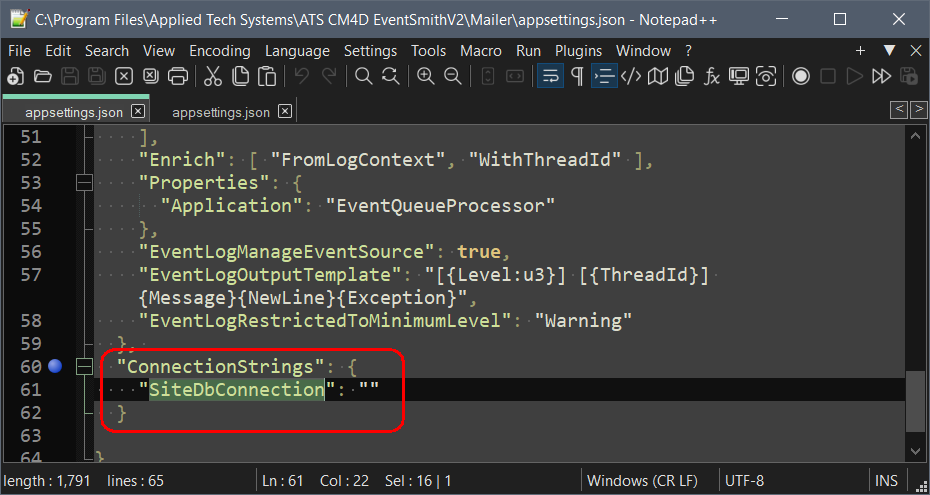
Task: Switch to the second appsettings.json tab
Action: pos(220,112)
